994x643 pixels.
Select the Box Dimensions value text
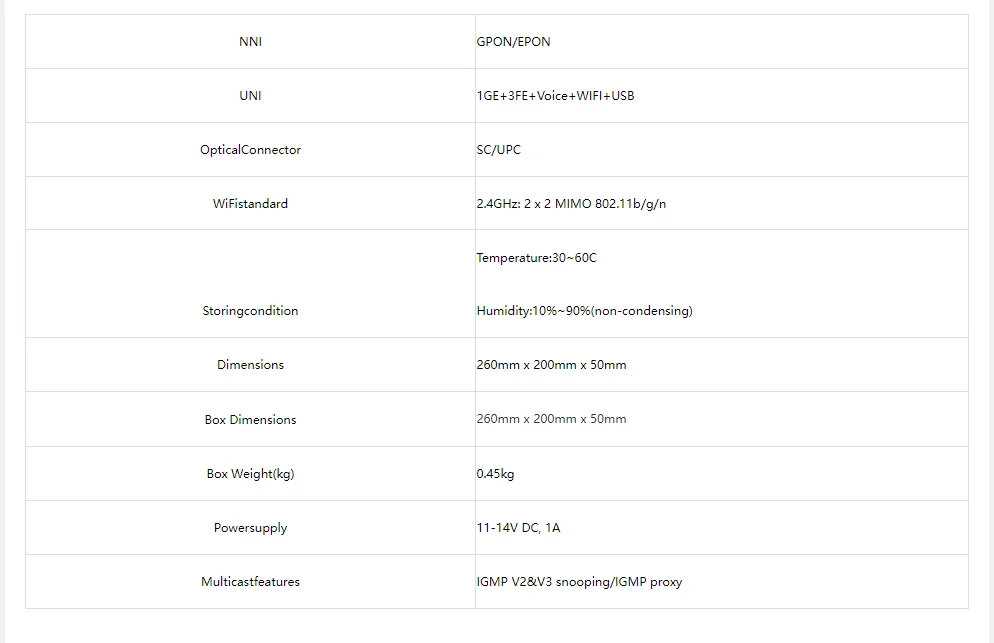pos(552,419)
